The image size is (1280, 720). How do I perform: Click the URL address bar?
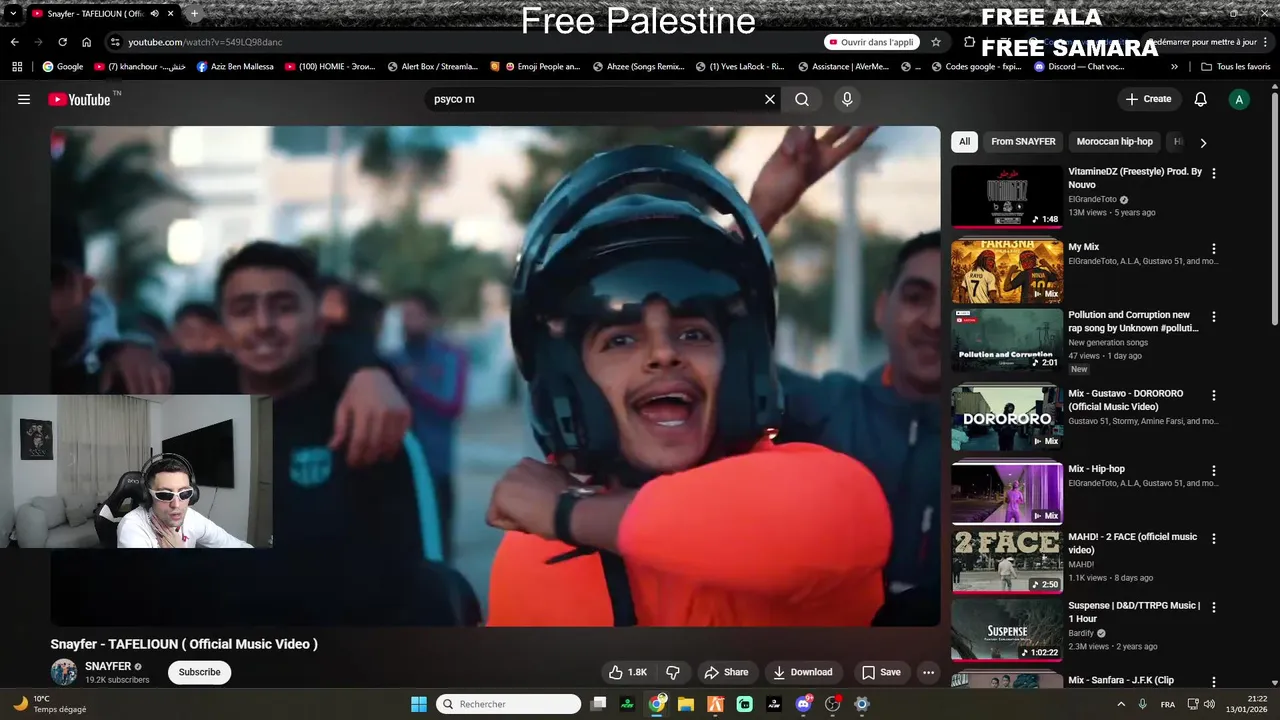pyautogui.click(x=460, y=42)
